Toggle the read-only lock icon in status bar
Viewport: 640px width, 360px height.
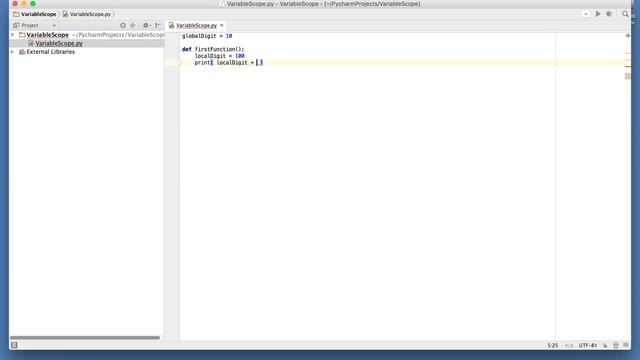pos(605,345)
